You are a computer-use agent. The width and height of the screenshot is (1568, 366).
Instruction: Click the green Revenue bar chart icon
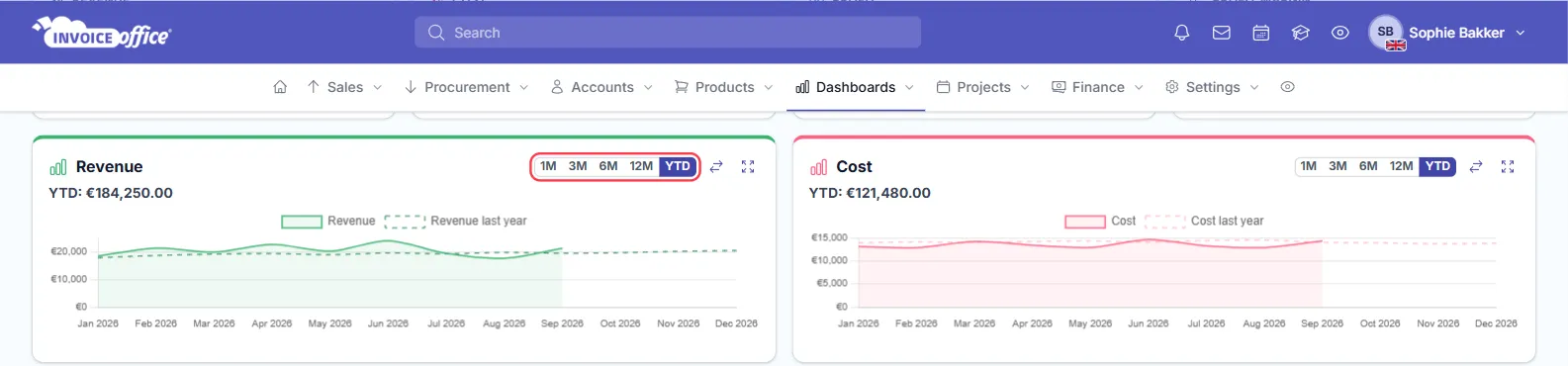pos(58,167)
